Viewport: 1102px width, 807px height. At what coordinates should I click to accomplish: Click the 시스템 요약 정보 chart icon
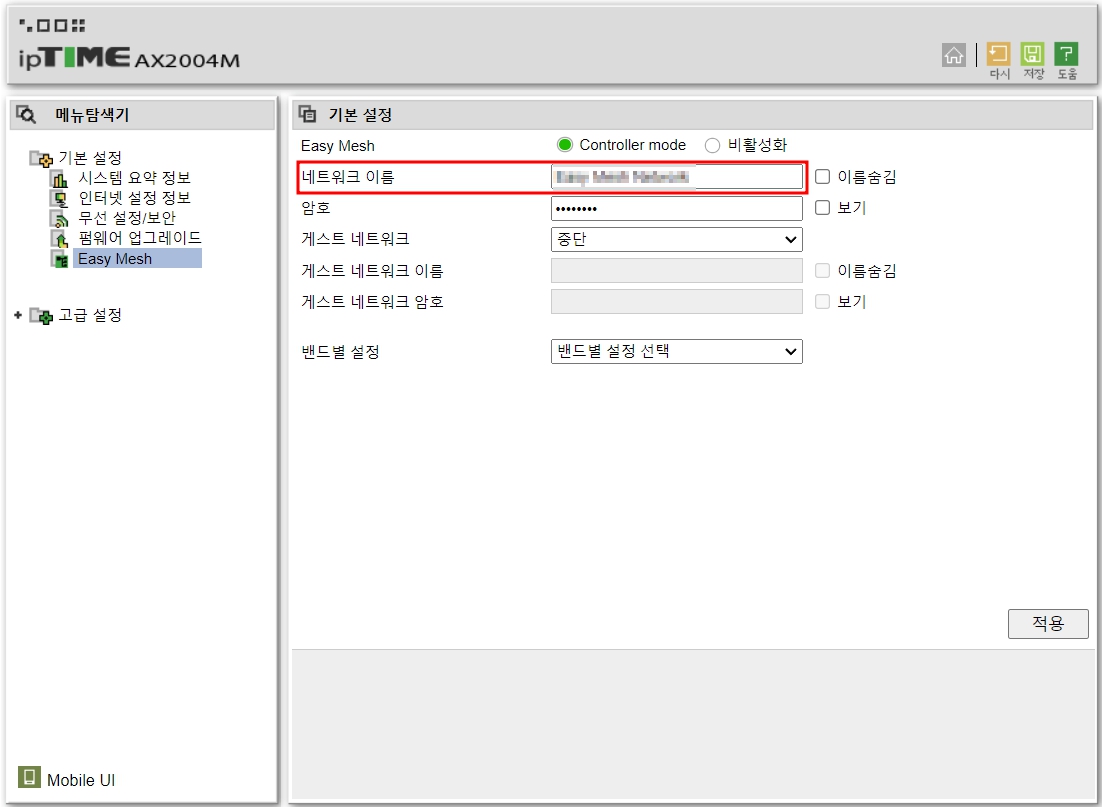(x=60, y=179)
